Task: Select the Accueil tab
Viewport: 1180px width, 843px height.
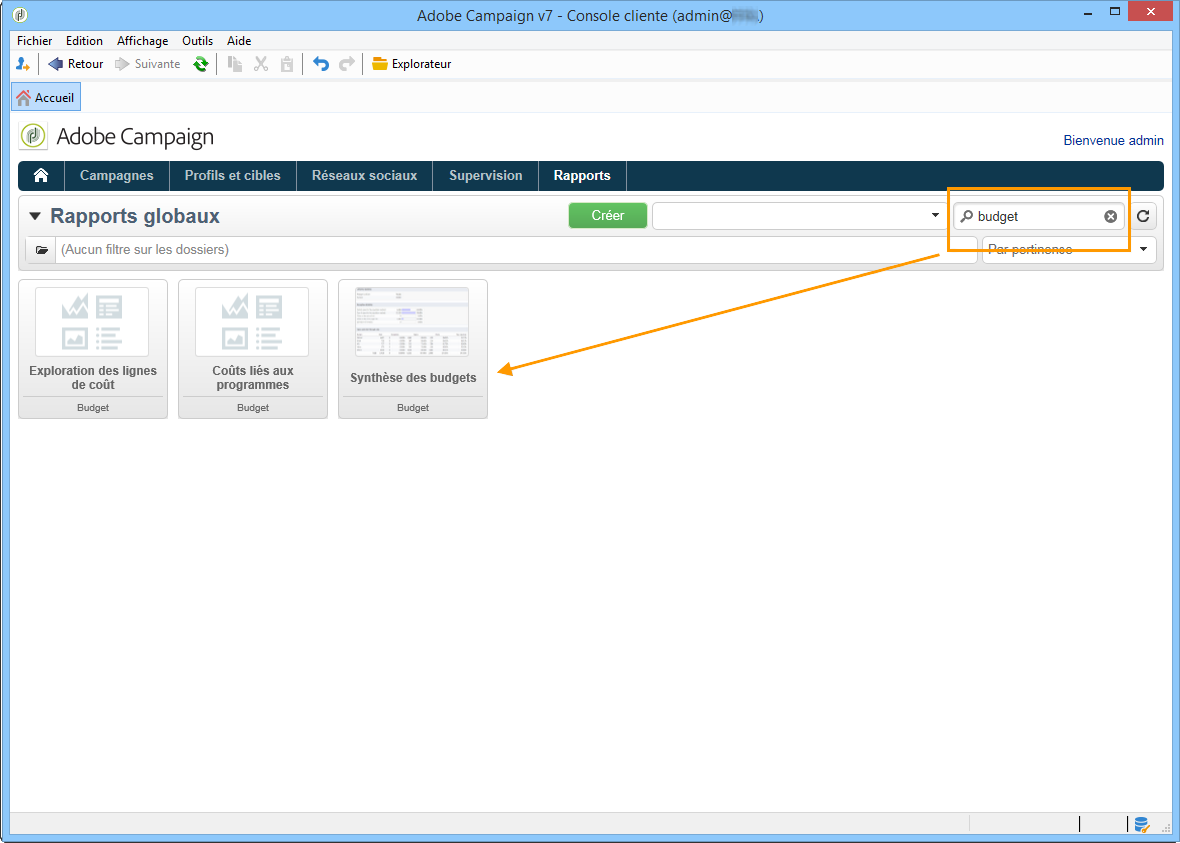Action: [46, 97]
